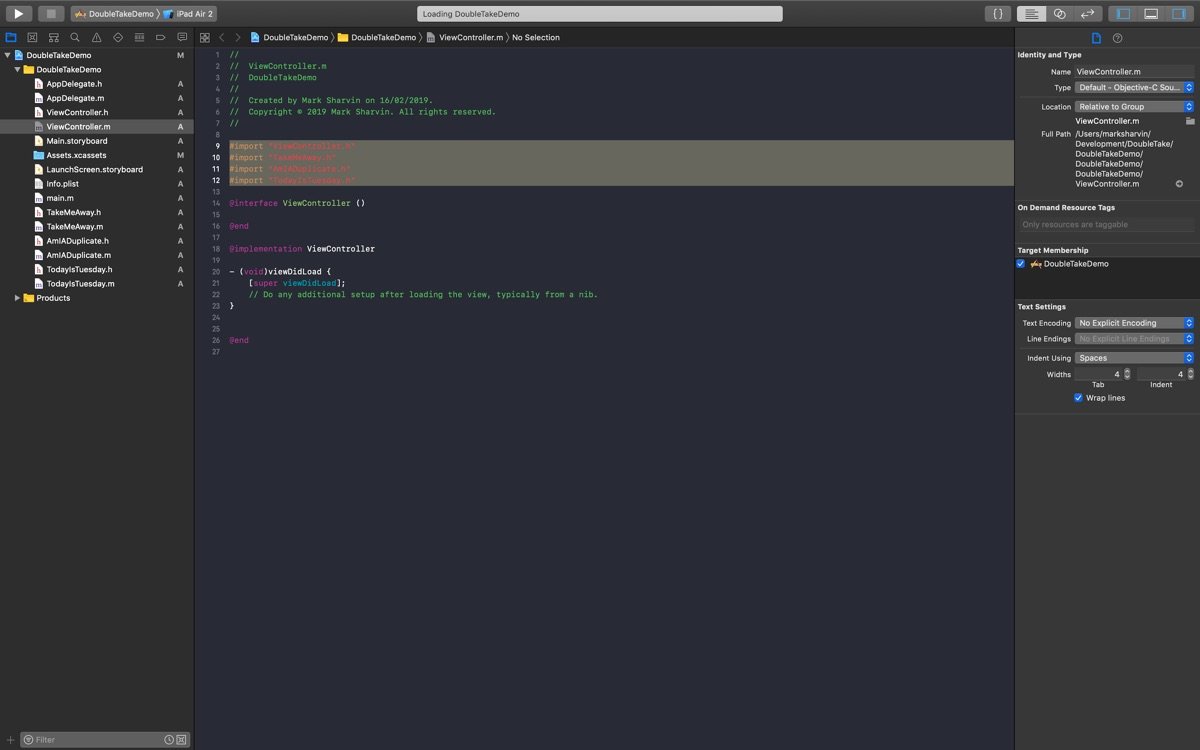The height and width of the screenshot is (750, 1200).
Task: Switch to the Version editor
Action: [x=1087, y=14]
